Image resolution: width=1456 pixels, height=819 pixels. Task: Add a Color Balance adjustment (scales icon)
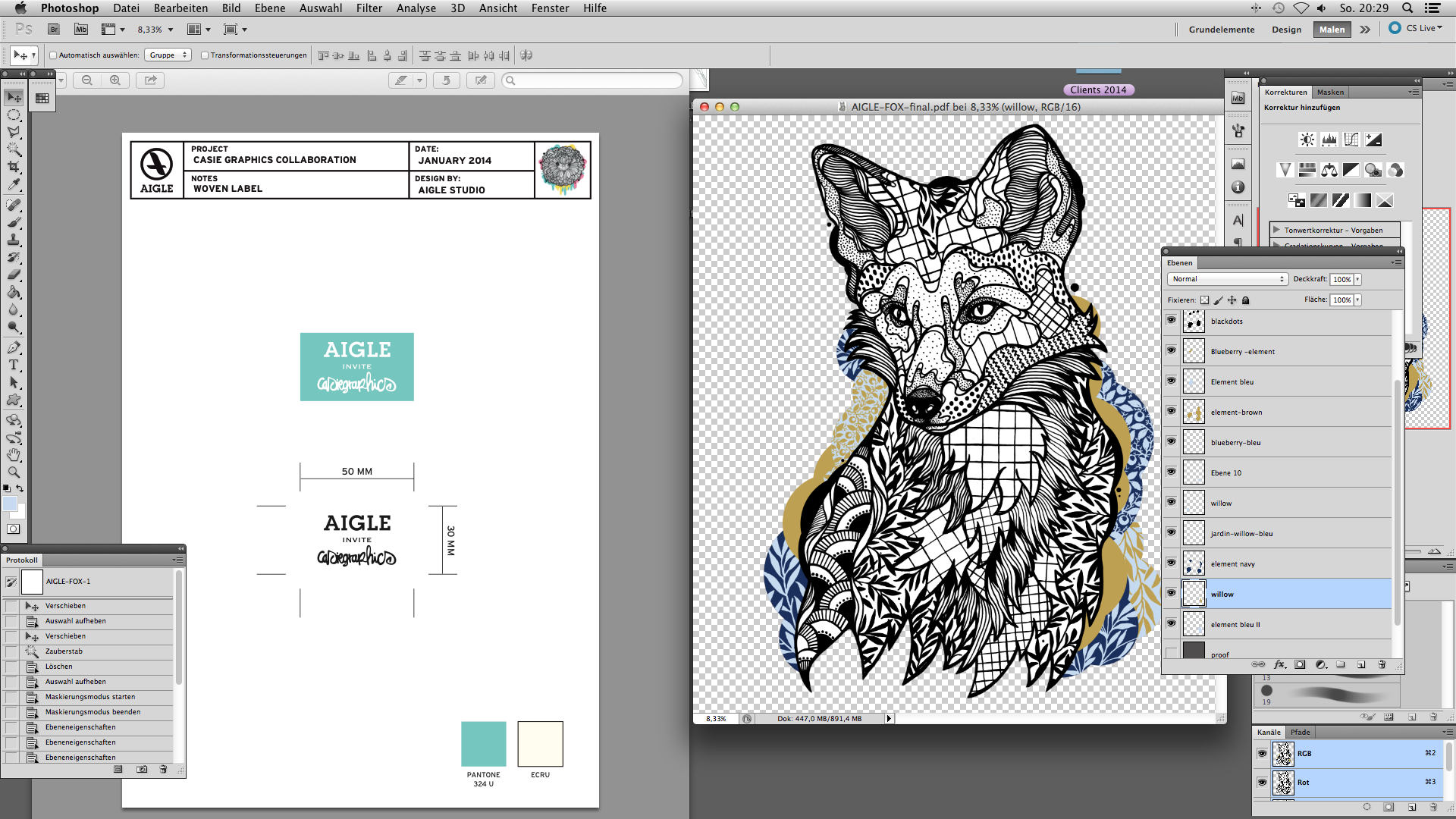pyautogui.click(x=1329, y=170)
